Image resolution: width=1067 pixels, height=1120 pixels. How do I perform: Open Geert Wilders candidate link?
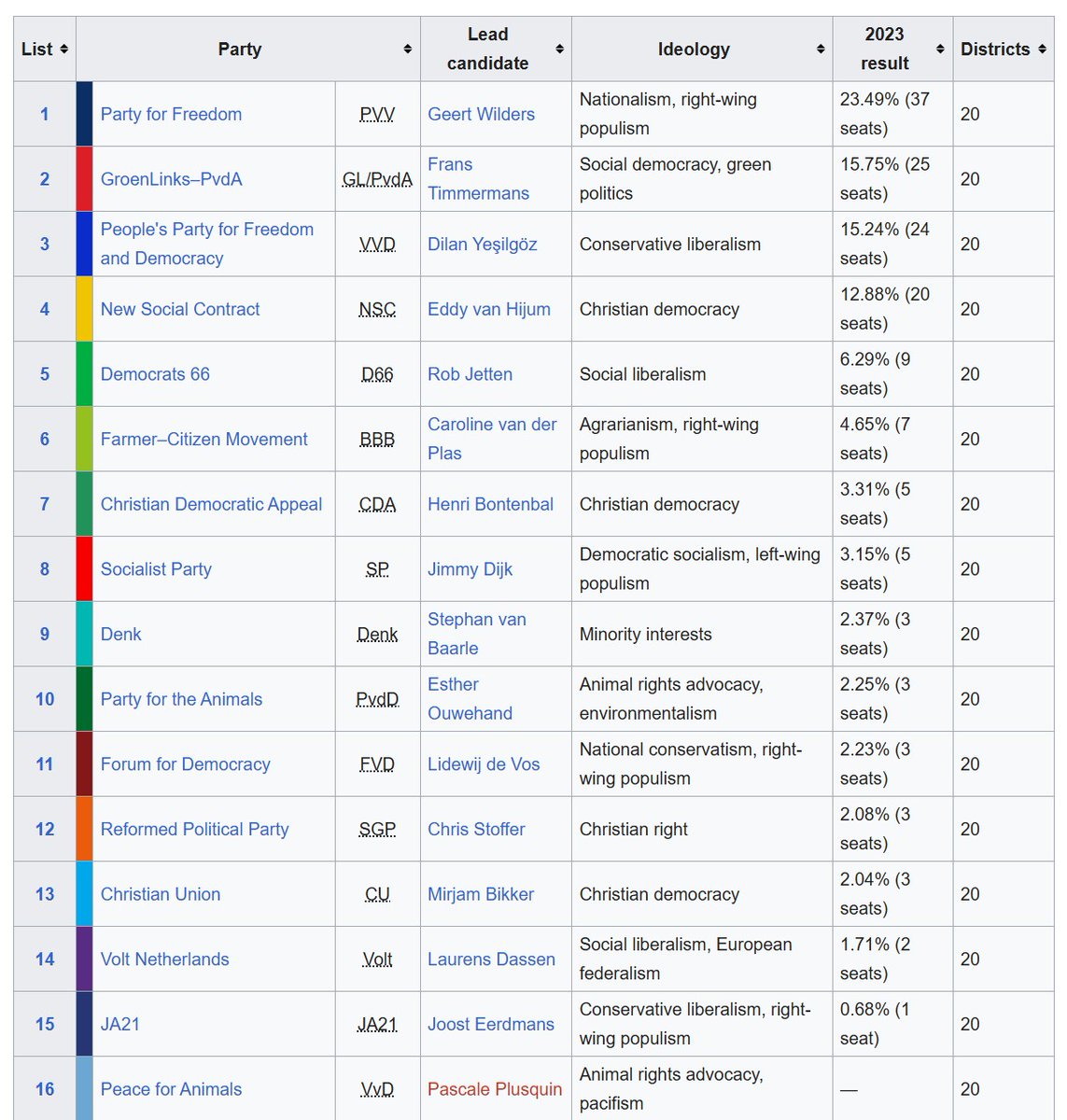click(x=481, y=114)
